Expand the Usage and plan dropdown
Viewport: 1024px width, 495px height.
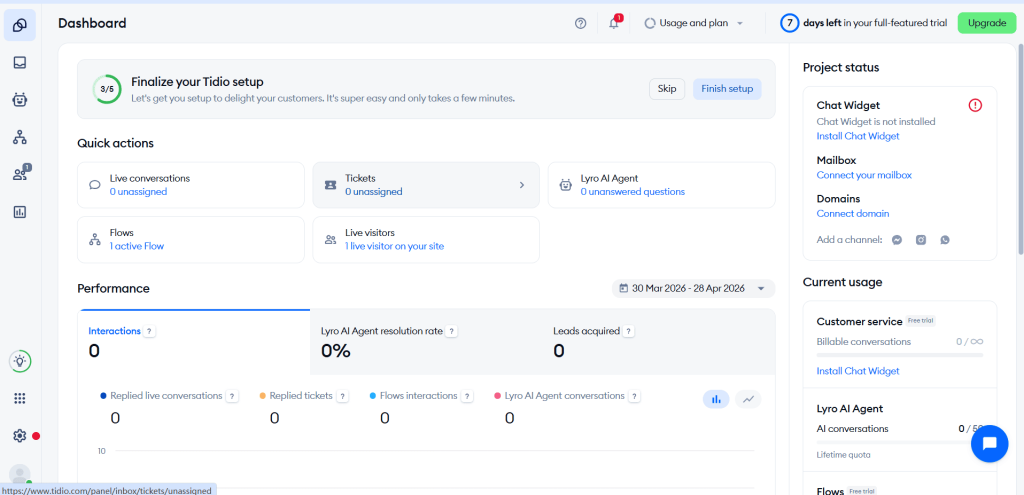pos(694,24)
